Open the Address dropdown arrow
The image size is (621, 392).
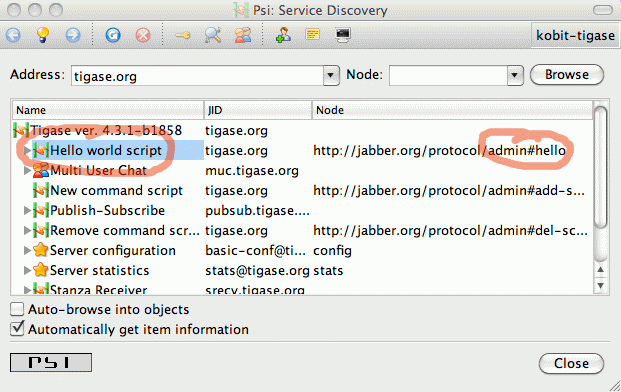331,76
